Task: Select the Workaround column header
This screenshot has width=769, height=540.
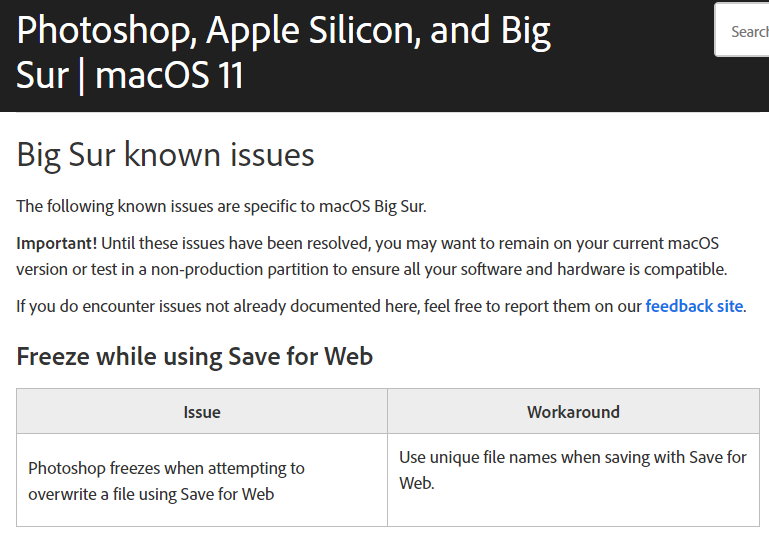Action: [573, 412]
